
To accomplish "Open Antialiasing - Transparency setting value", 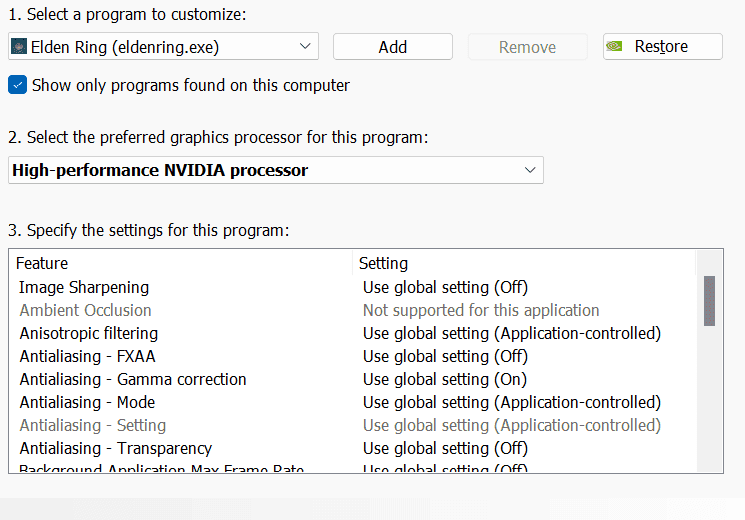I will click(445, 448).
